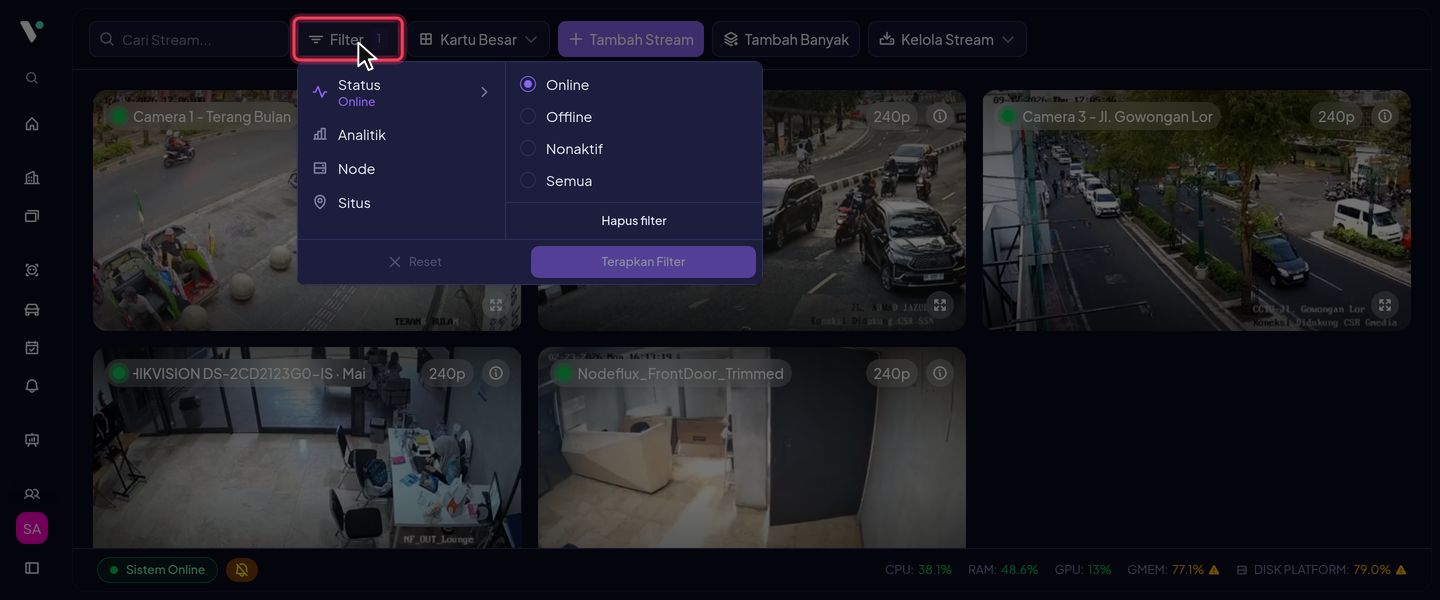
Task: Expand Camera 1 stream to fullscreen
Action: point(495,305)
